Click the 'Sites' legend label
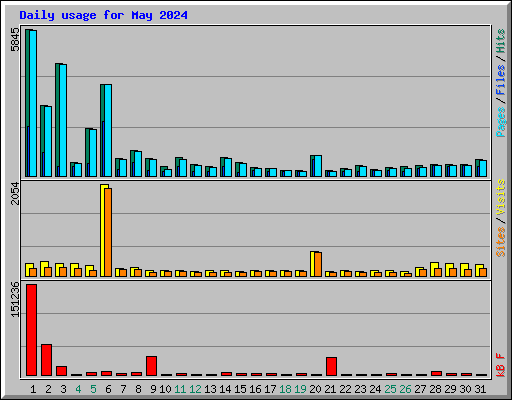The width and height of the screenshot is (512, 400). pos(501,242)
